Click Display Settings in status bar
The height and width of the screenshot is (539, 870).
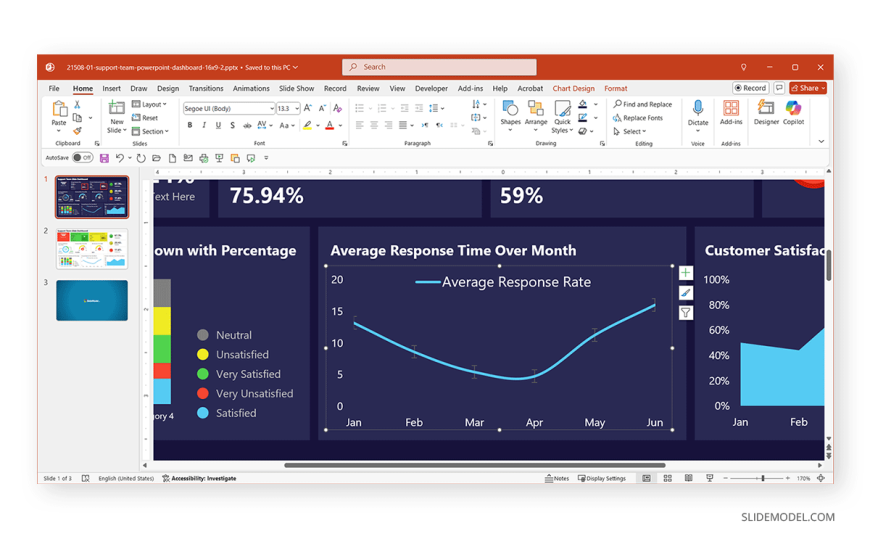[x=601, y=478]
